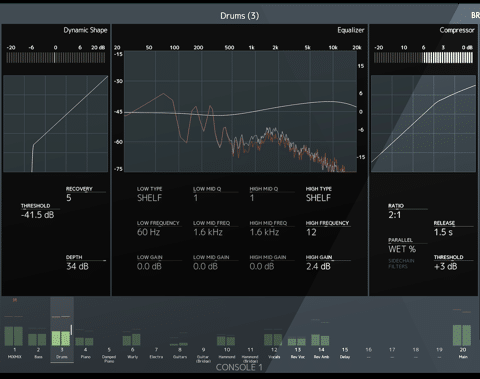Screen dimensions: 480x379
Task: Select empty channel 17
Action: coord(392,330)
